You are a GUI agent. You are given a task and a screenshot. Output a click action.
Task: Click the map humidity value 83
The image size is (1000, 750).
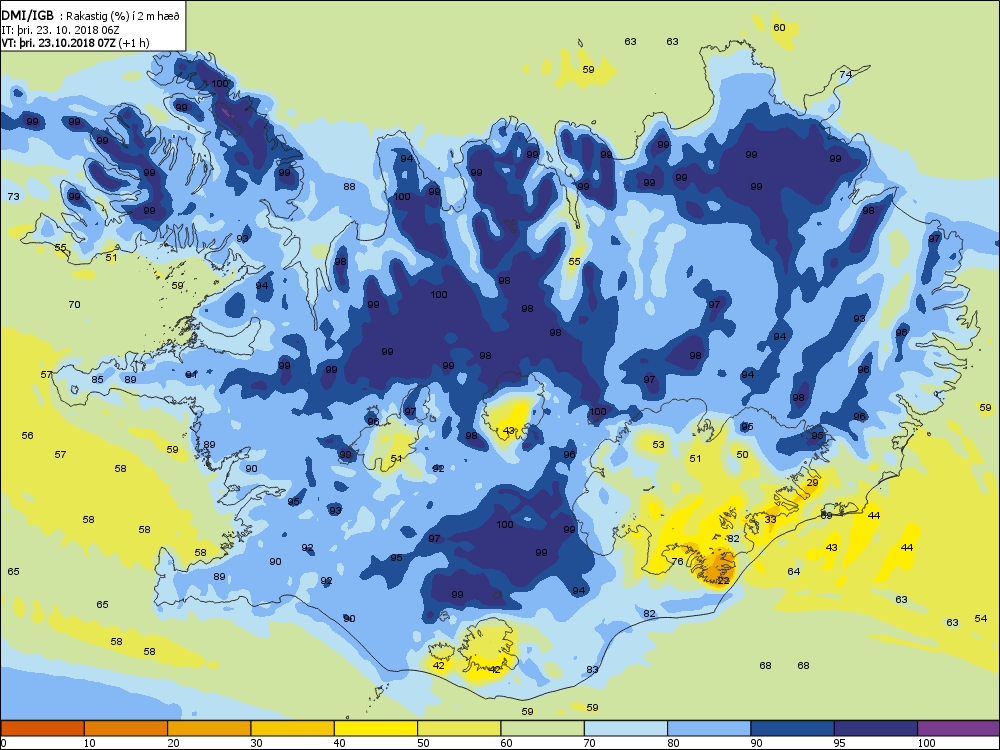pos(592,670)
